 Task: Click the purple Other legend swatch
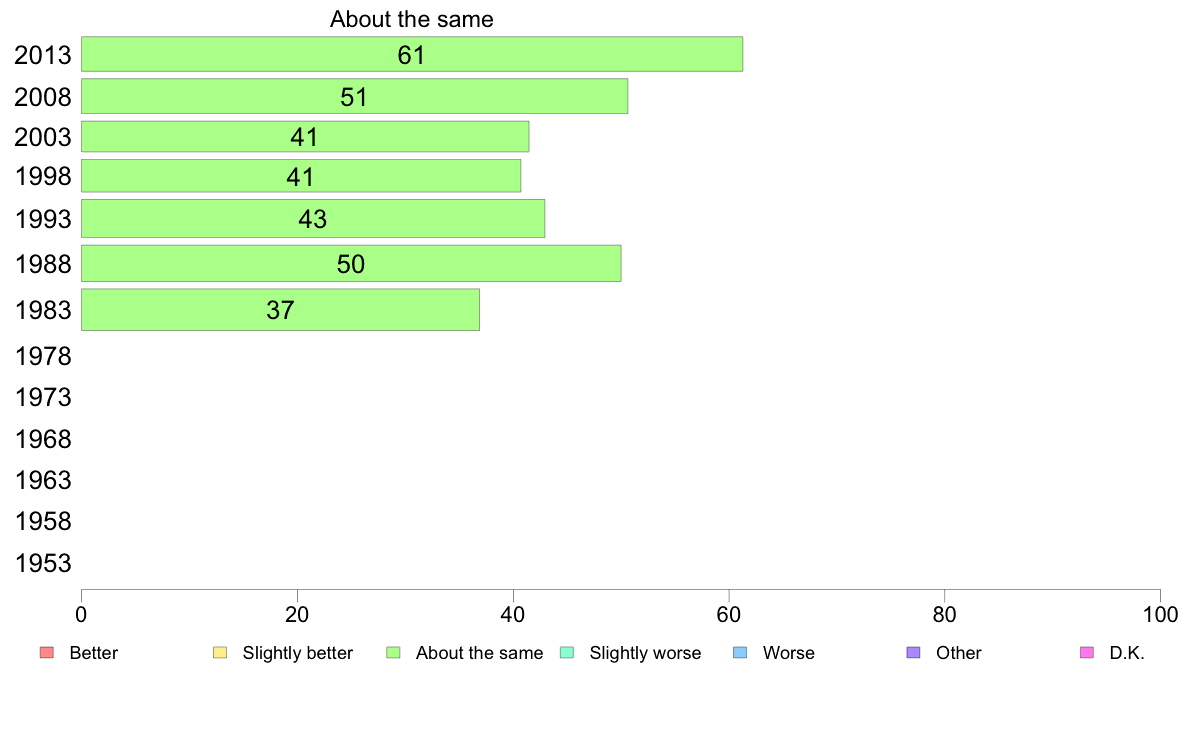click(x=914, y=653)
